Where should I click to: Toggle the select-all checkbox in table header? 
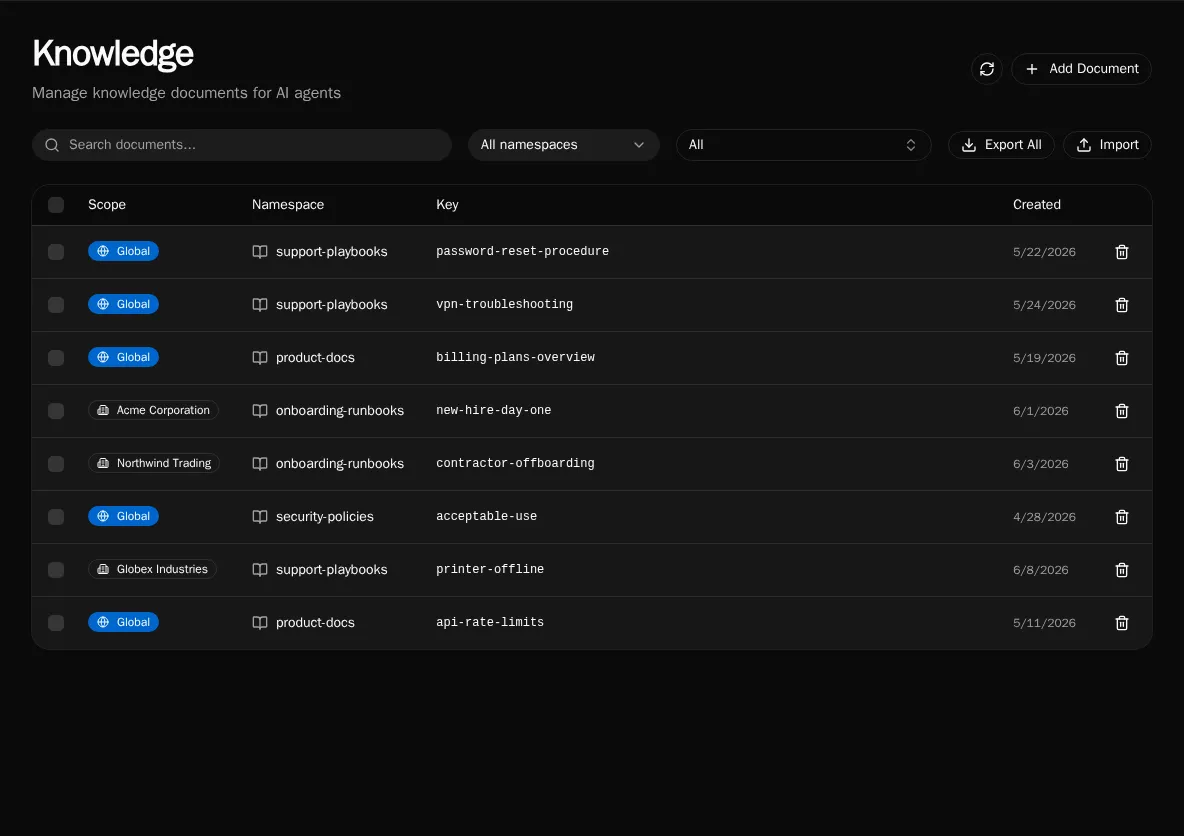pyautogui.click(x=56, y=205)
